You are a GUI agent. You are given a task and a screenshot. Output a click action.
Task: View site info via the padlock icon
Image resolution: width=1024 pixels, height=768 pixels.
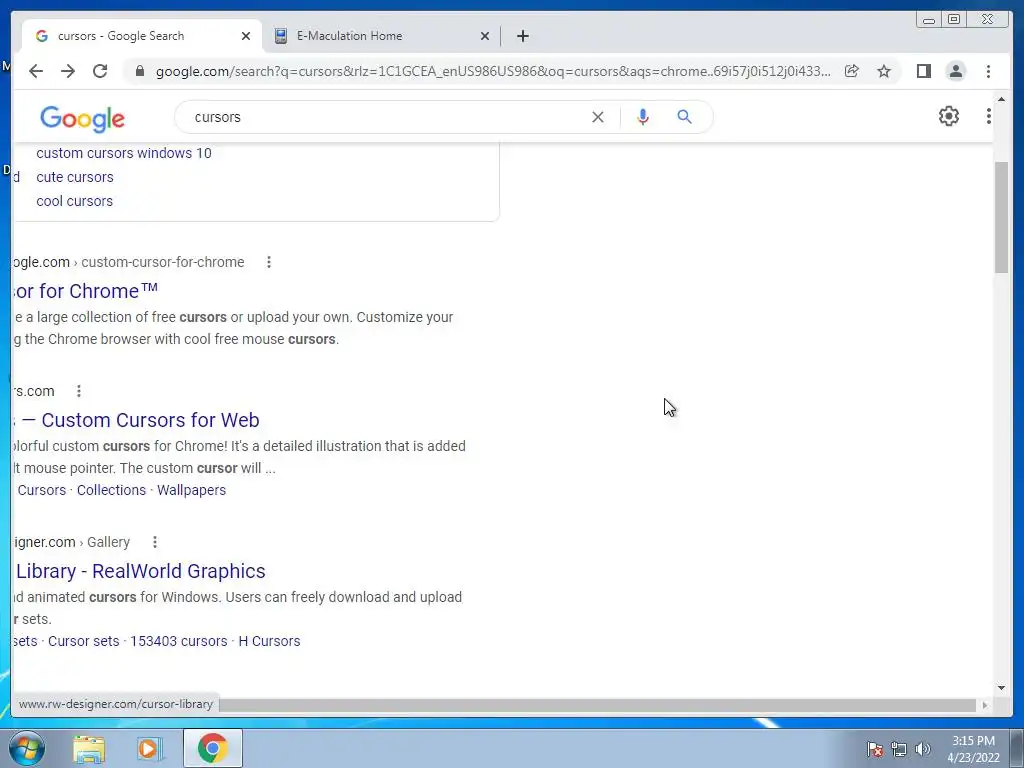140,71
